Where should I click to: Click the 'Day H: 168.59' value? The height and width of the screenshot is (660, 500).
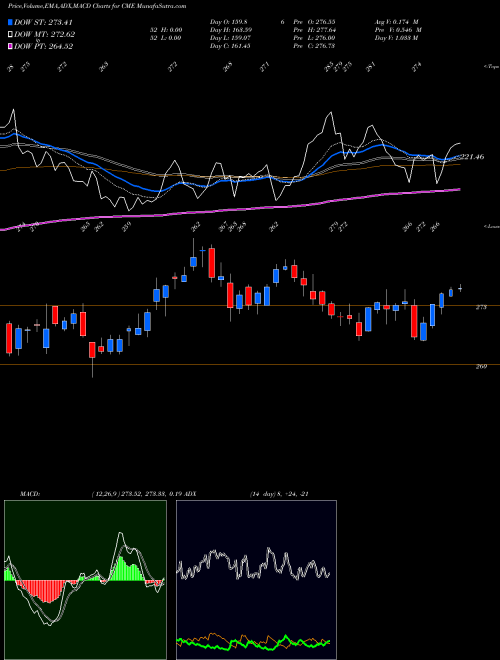[x=231, y=30]
